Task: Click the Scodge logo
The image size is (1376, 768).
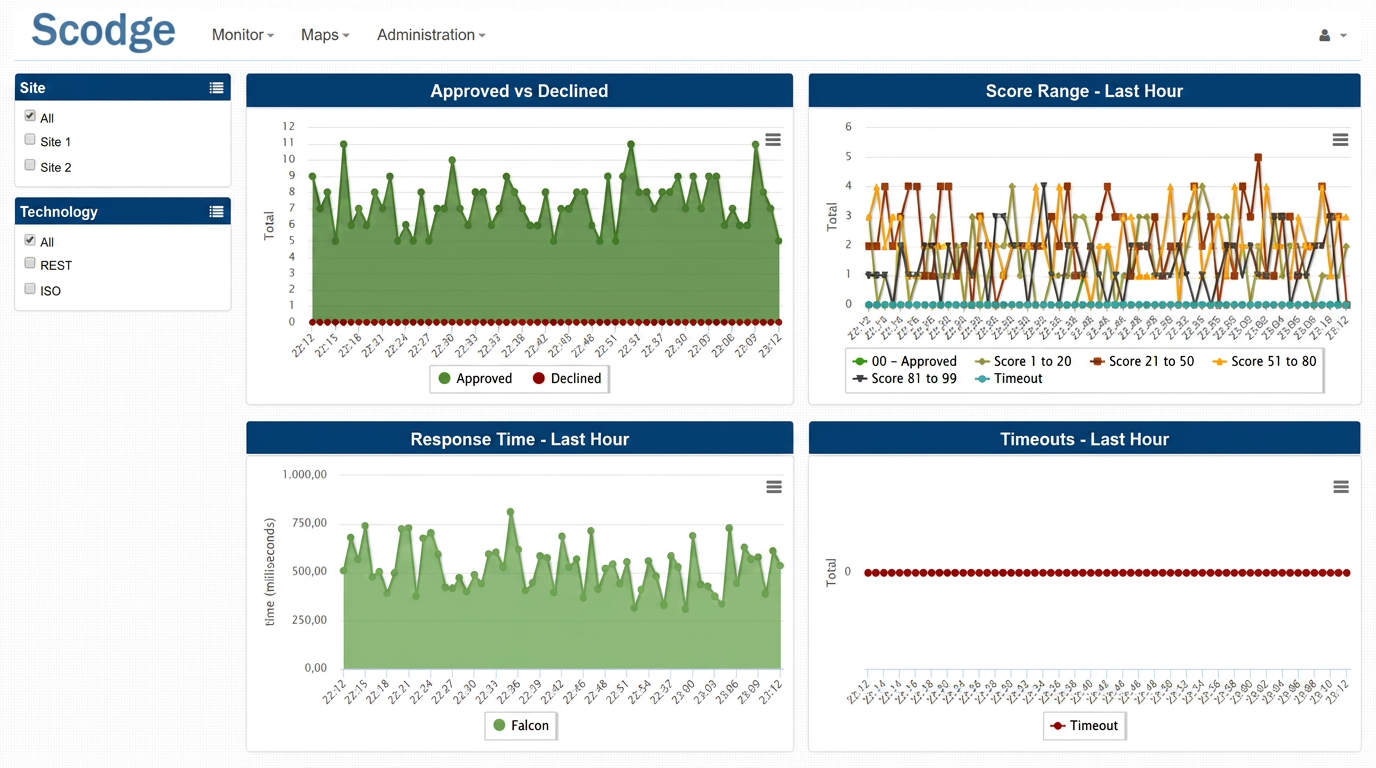Action: (x=103, y=32)
